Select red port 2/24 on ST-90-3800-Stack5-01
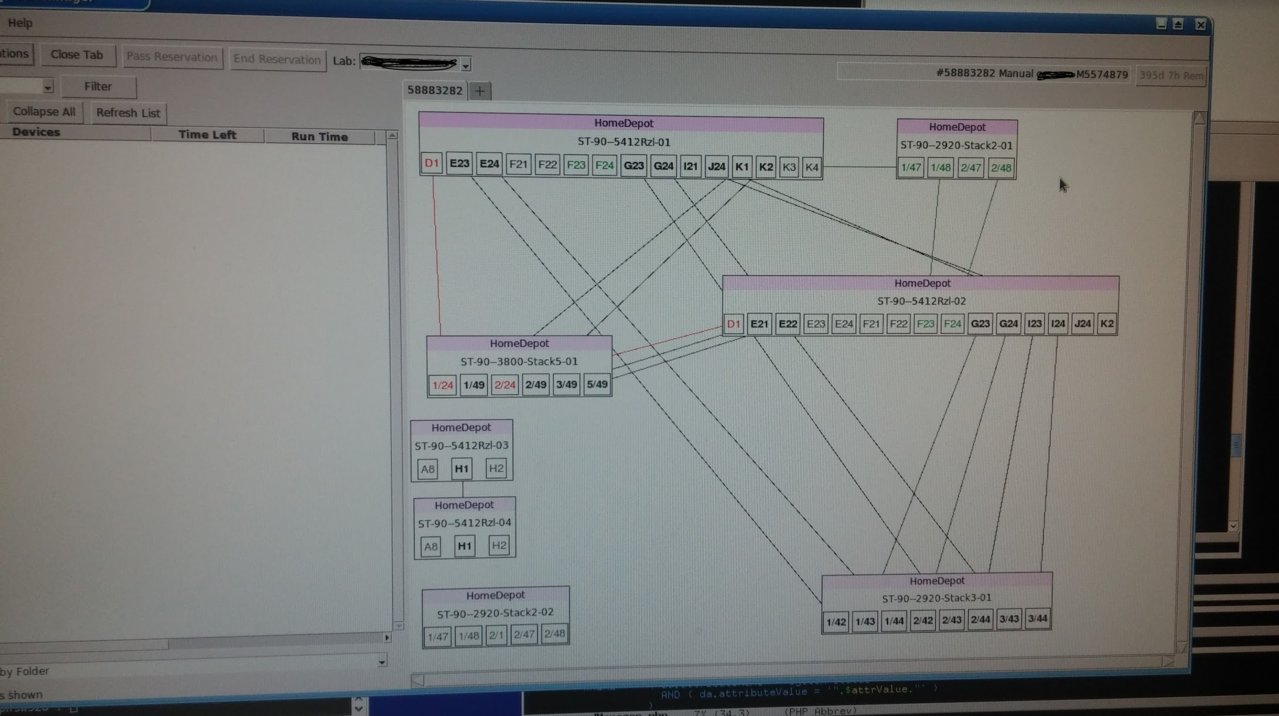 pos(505,385)
